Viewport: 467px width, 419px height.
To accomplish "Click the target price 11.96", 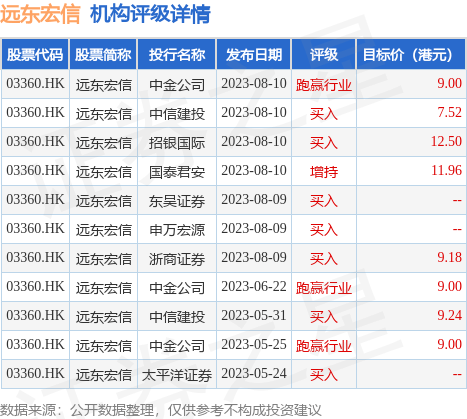I will [447, 170].
